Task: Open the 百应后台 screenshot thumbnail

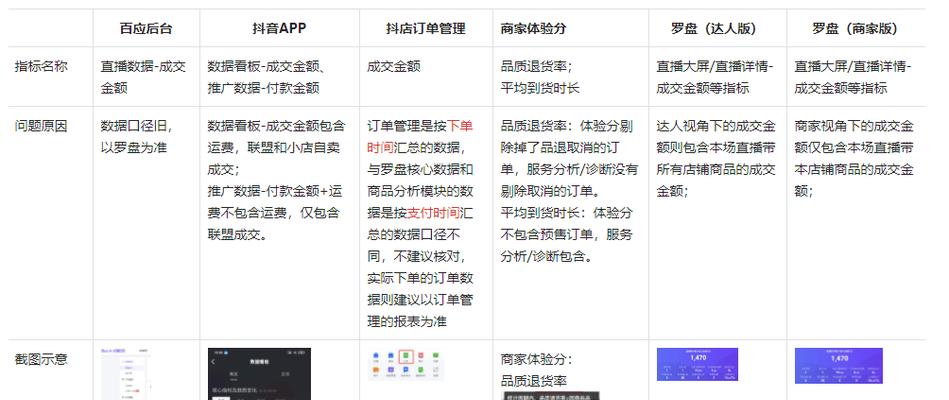Action: click(x=125, y=374)
